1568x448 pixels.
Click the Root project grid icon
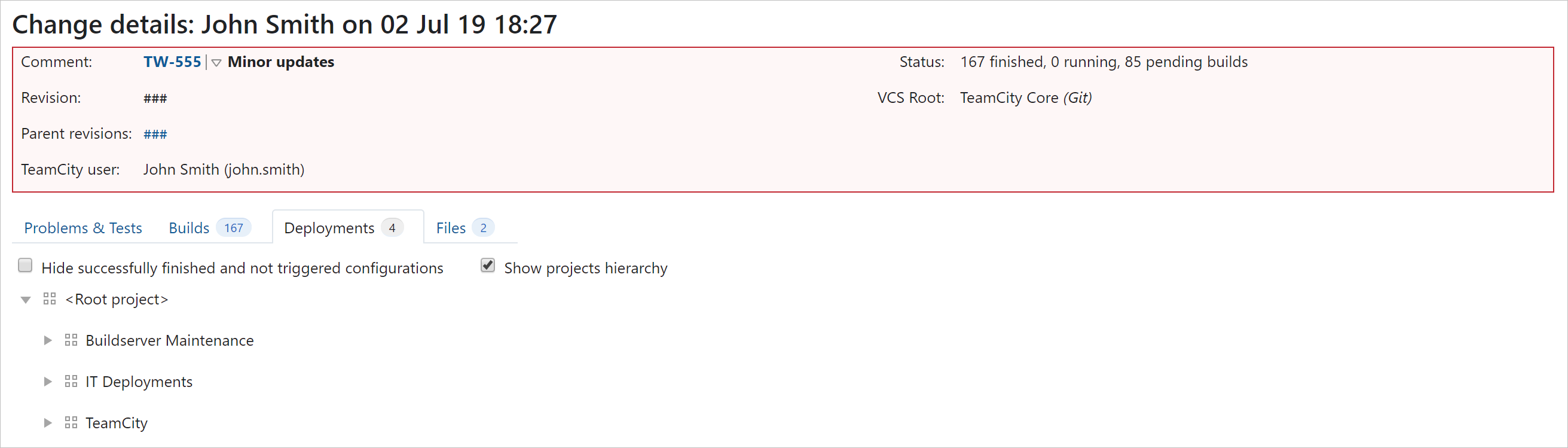pos(49,299)
